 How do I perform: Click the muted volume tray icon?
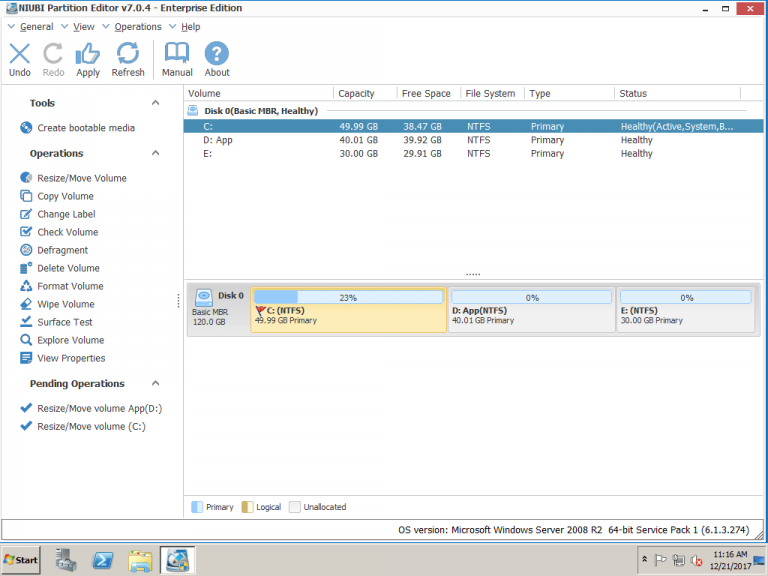click(x=696, y=560)
